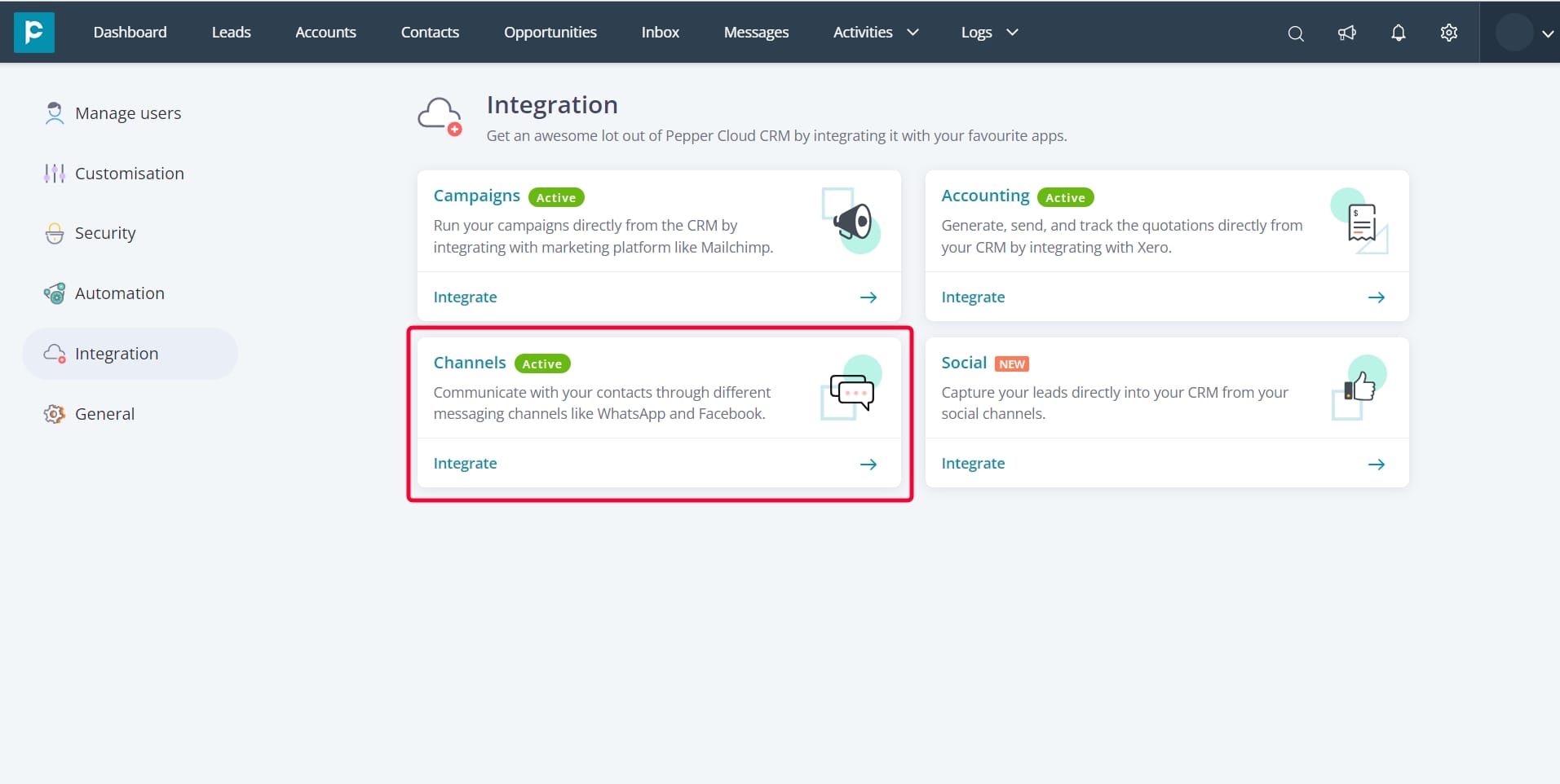Click the Pepper Cloud logo icon
Screen dimensions: 1560x784
[34, 32]
